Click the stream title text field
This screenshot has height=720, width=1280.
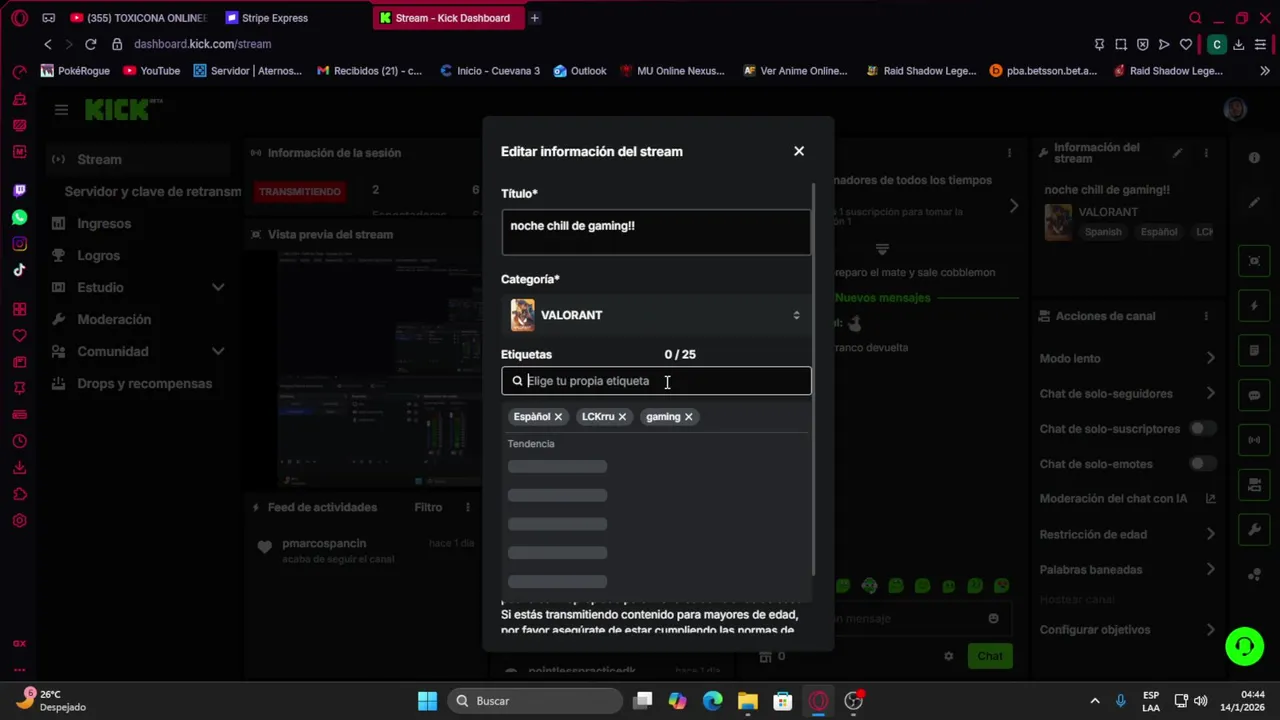click(656, 232)
